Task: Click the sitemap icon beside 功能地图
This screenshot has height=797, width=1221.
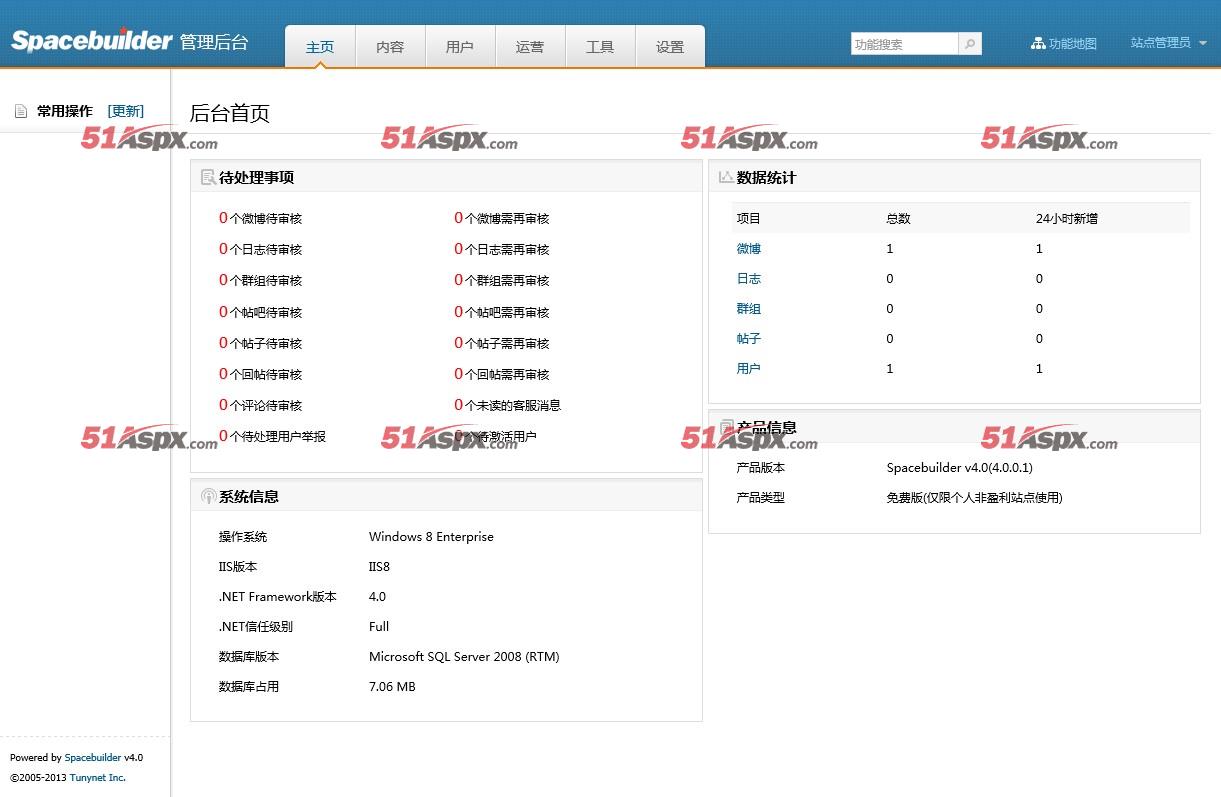Action: 1037,44
